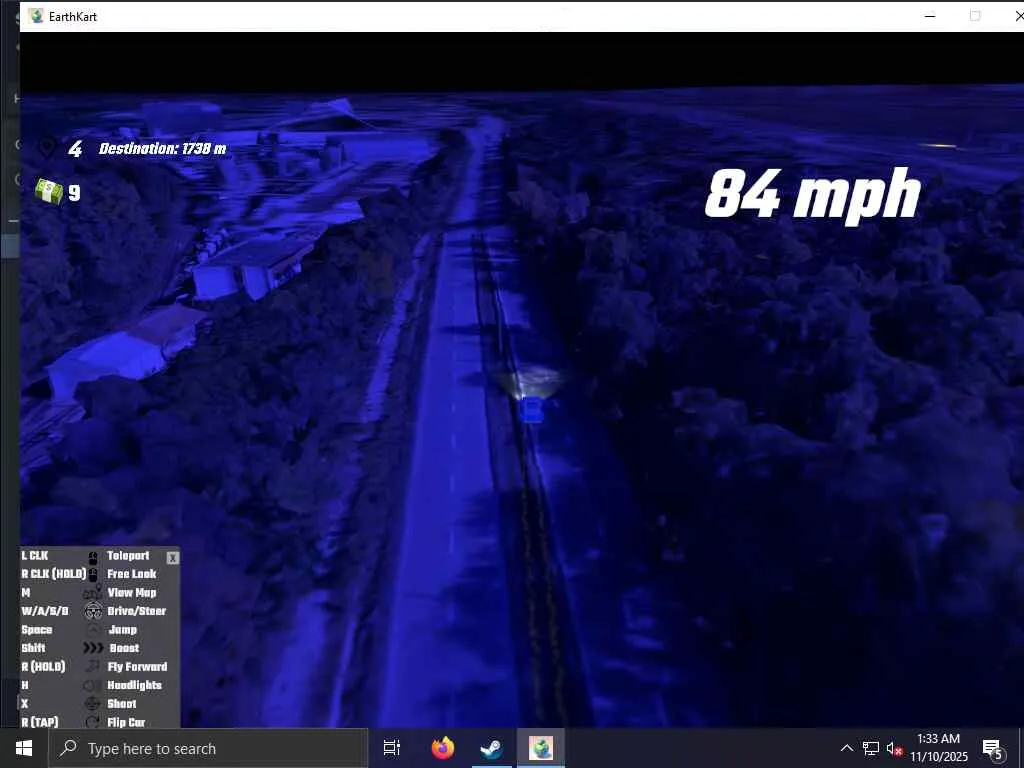
Task: Click the '84 mph' speed readout
Action: click(x=813, y=194)
